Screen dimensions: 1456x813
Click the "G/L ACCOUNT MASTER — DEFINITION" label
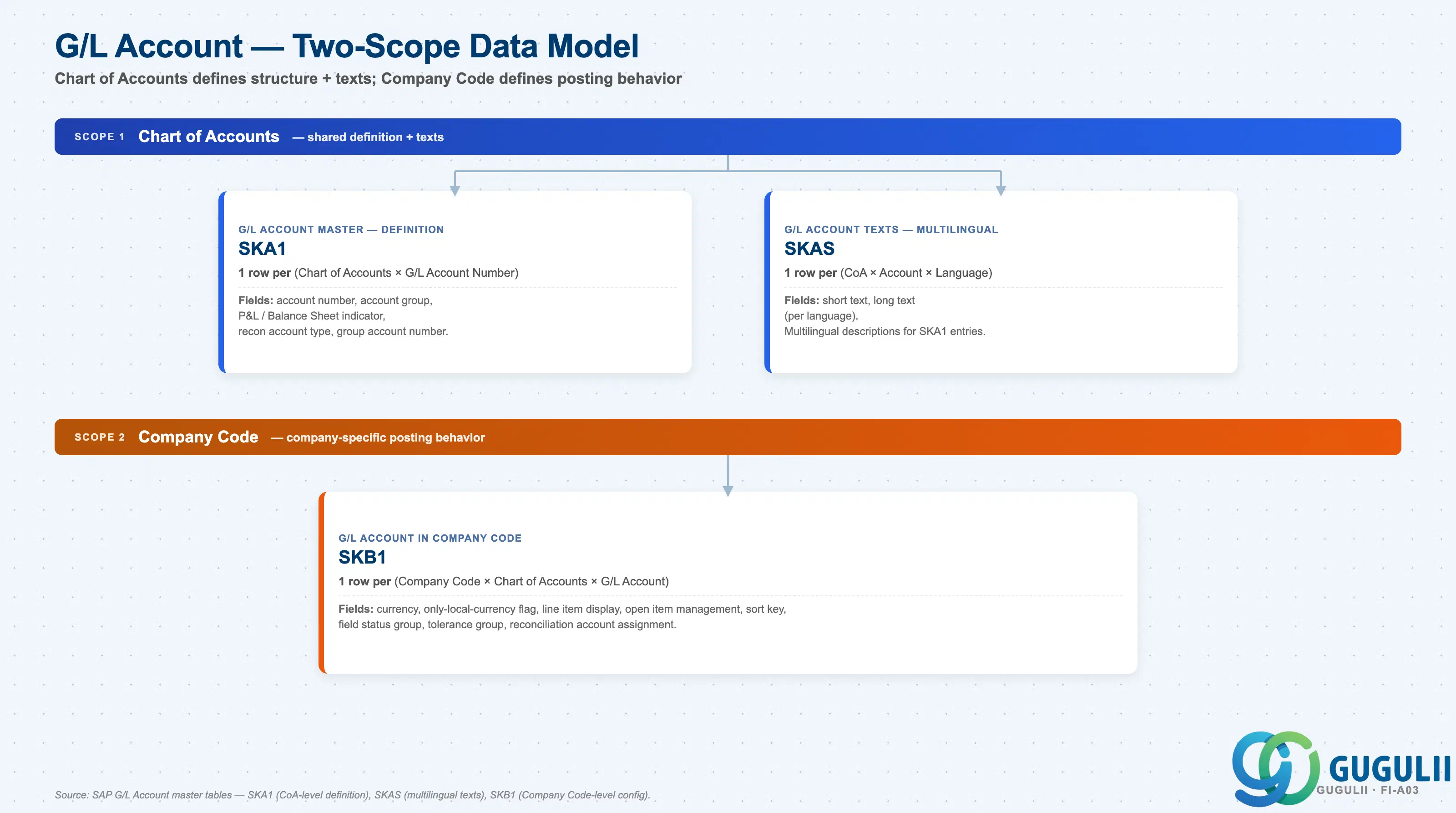(x=341, y=229)
